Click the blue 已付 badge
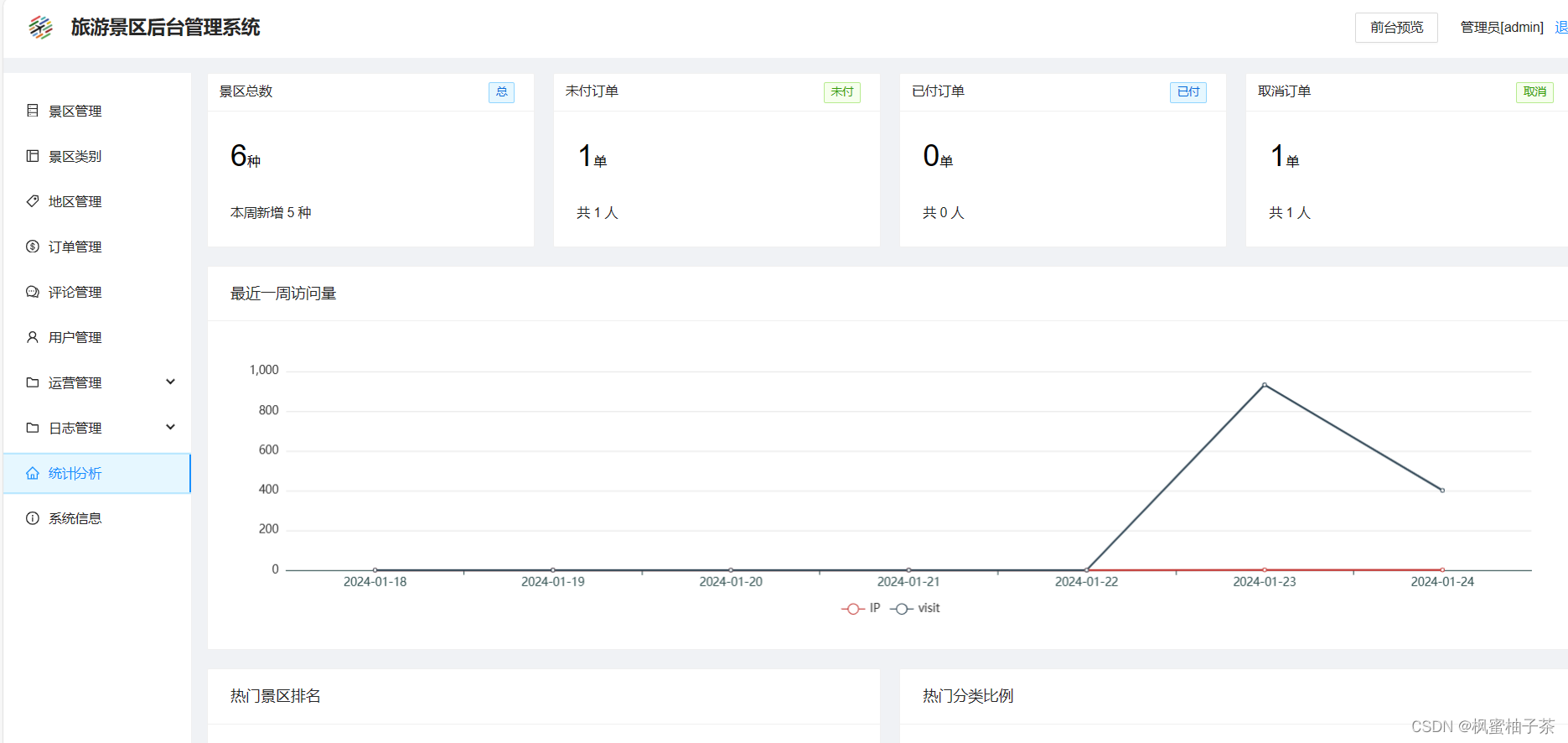This screenshot has width=1568, height=743. [x=1188, y=92]
